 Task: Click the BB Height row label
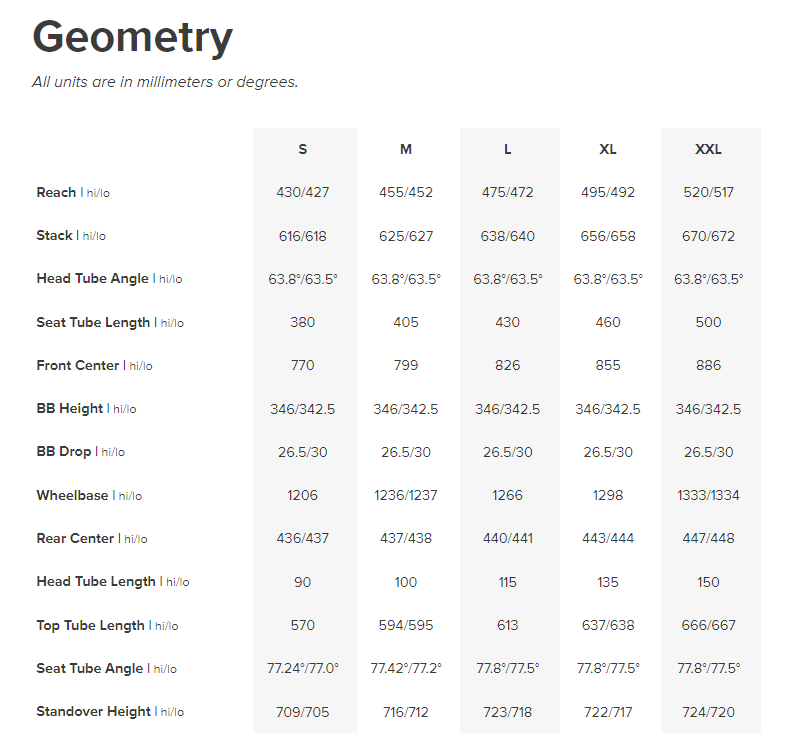coord(70,408)
